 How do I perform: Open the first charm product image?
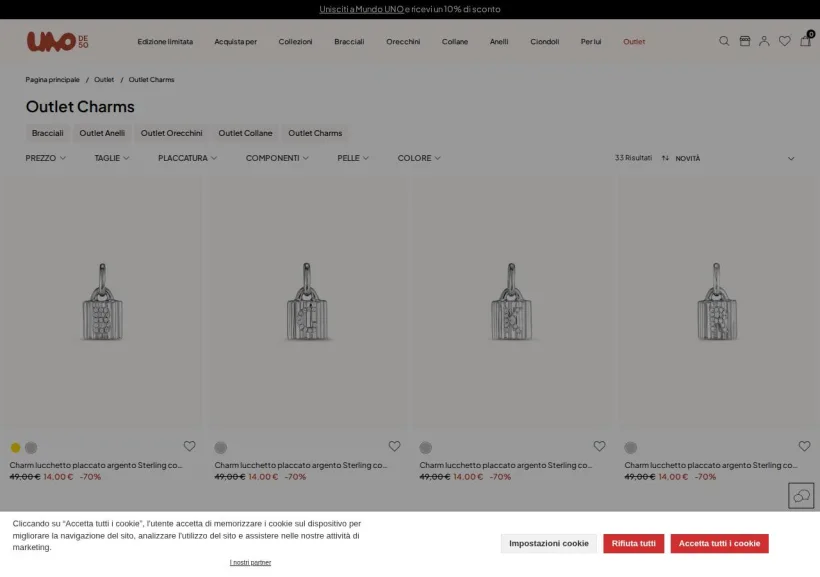pyautogui.click(x=102, y=302)
